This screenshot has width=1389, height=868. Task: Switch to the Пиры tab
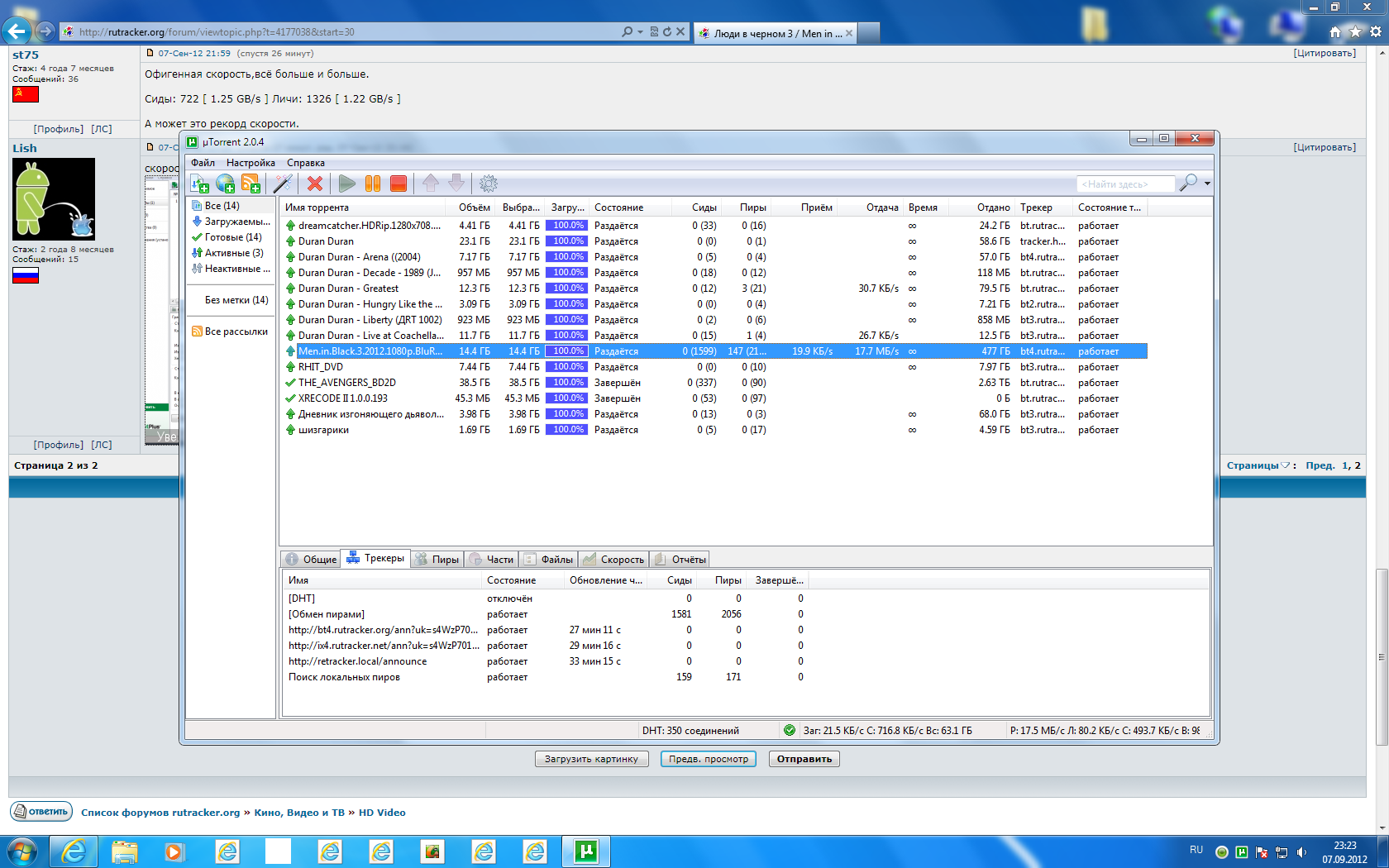click(437, 560)
